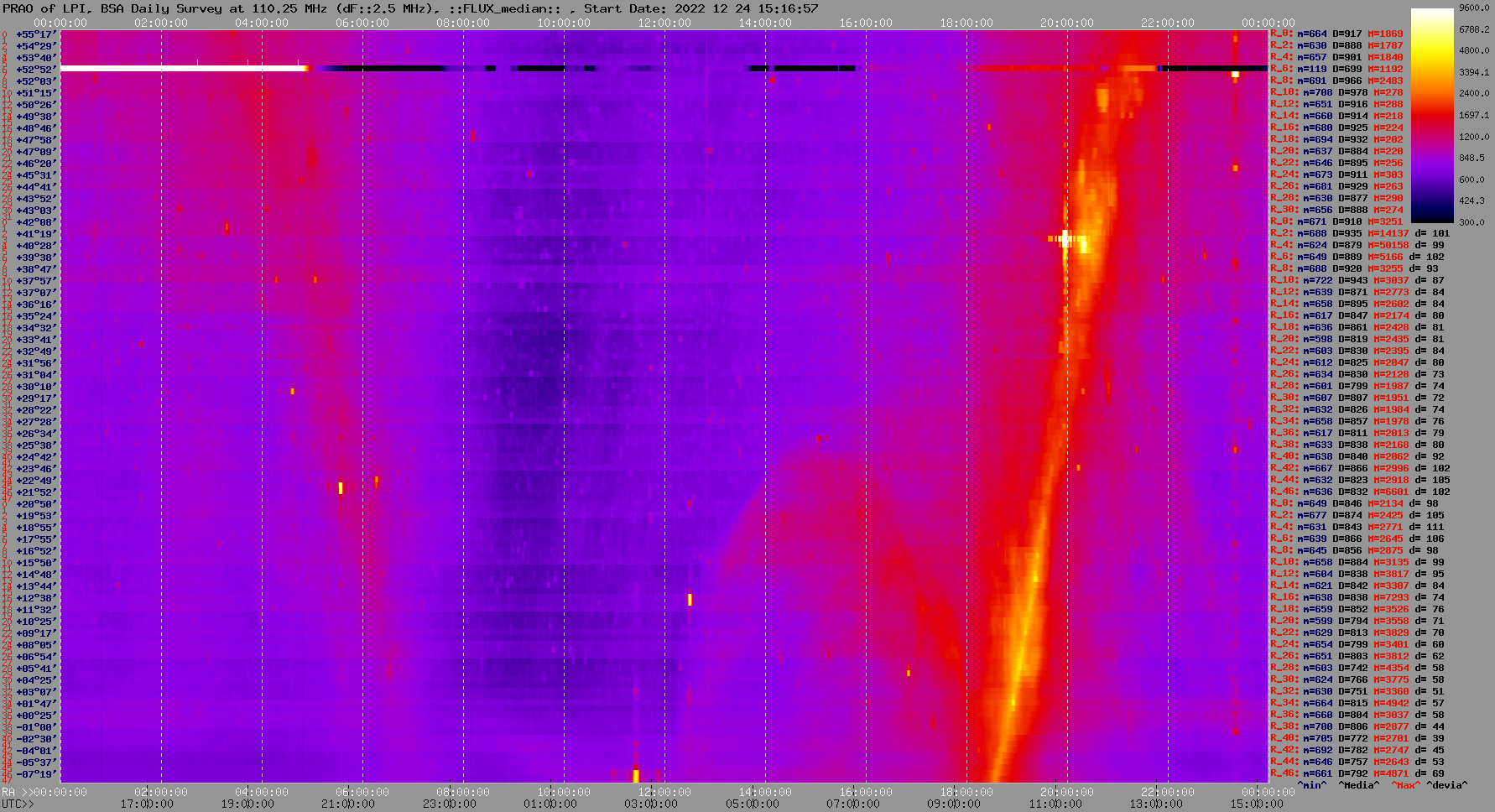Click the yellow spot on the +21°52' row
This screenshot has height=812, width=1495.
point(341,488)
